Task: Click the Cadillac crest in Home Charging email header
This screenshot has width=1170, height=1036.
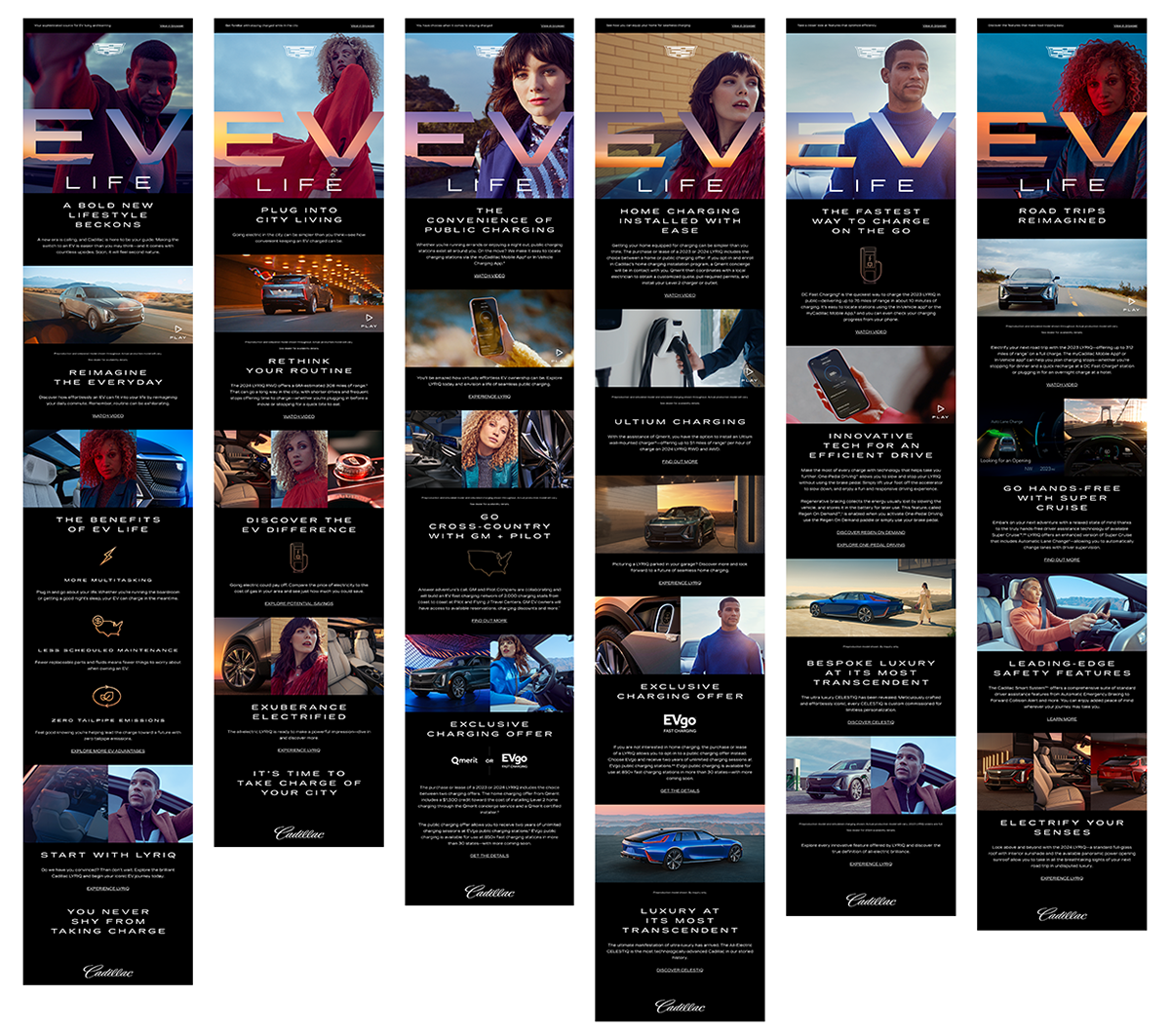Action: pyautogui.click(x=680, y=50)
